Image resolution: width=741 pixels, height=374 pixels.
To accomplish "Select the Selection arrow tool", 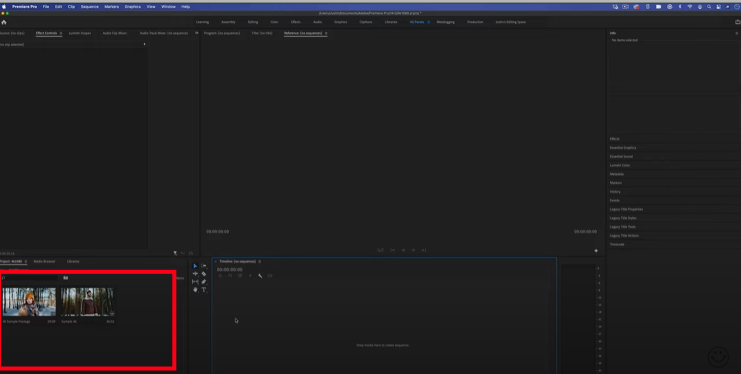I will [195, 266].
